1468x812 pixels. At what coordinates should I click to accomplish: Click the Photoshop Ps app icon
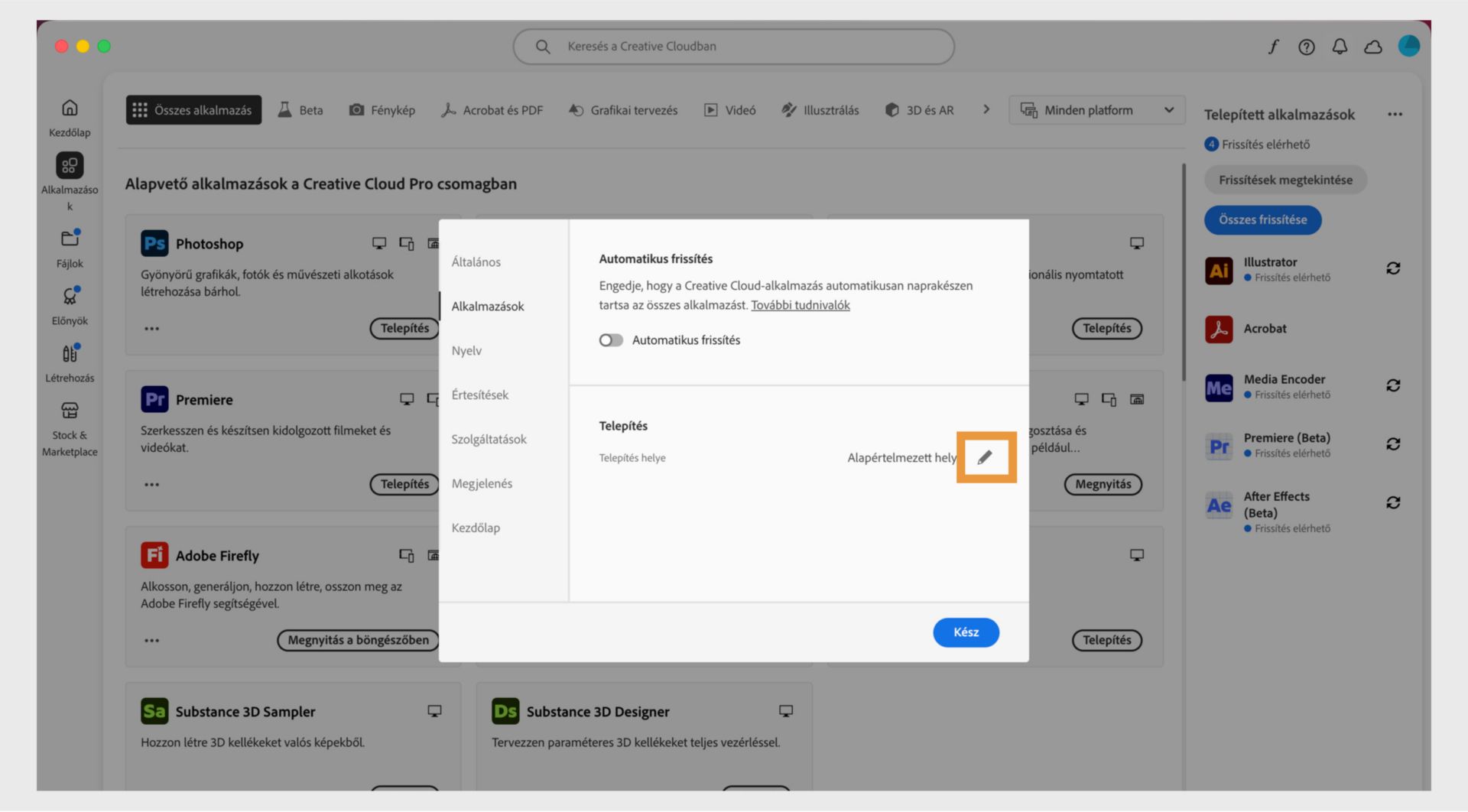coord(154,243)
